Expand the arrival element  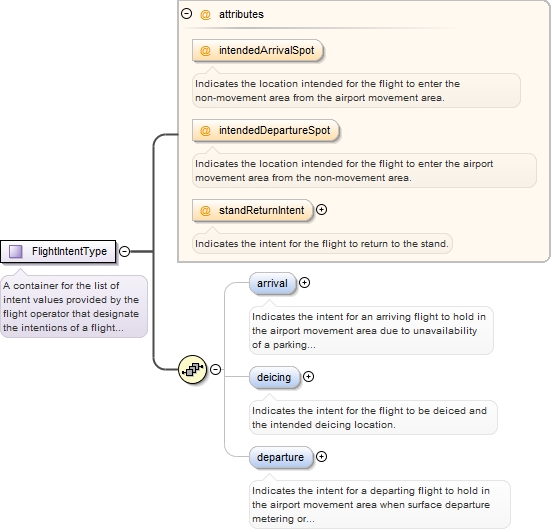[x=304, y=283]
